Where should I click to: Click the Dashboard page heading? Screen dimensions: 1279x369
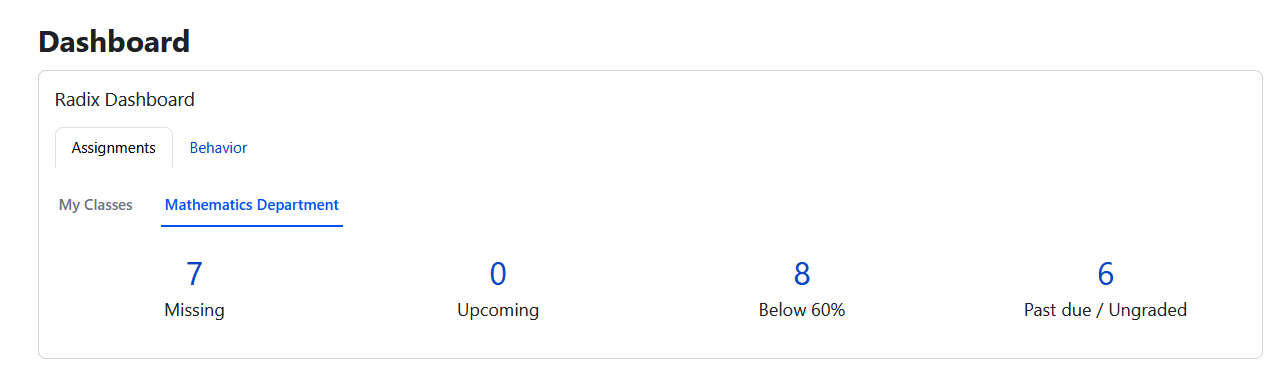(114, 42)
